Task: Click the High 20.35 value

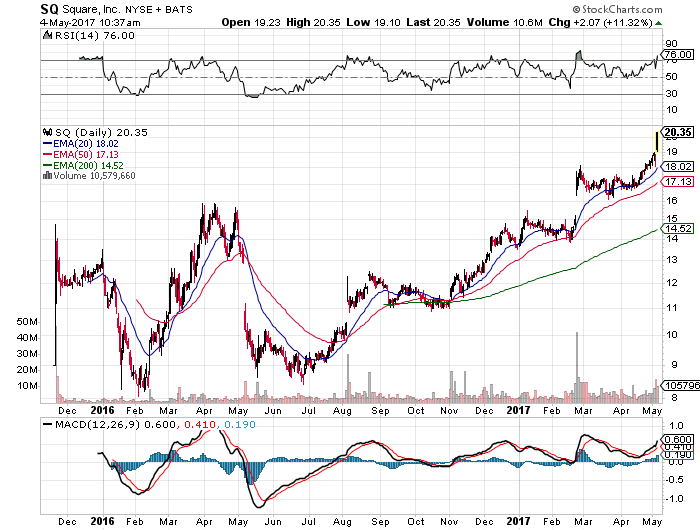Action: 313,22
